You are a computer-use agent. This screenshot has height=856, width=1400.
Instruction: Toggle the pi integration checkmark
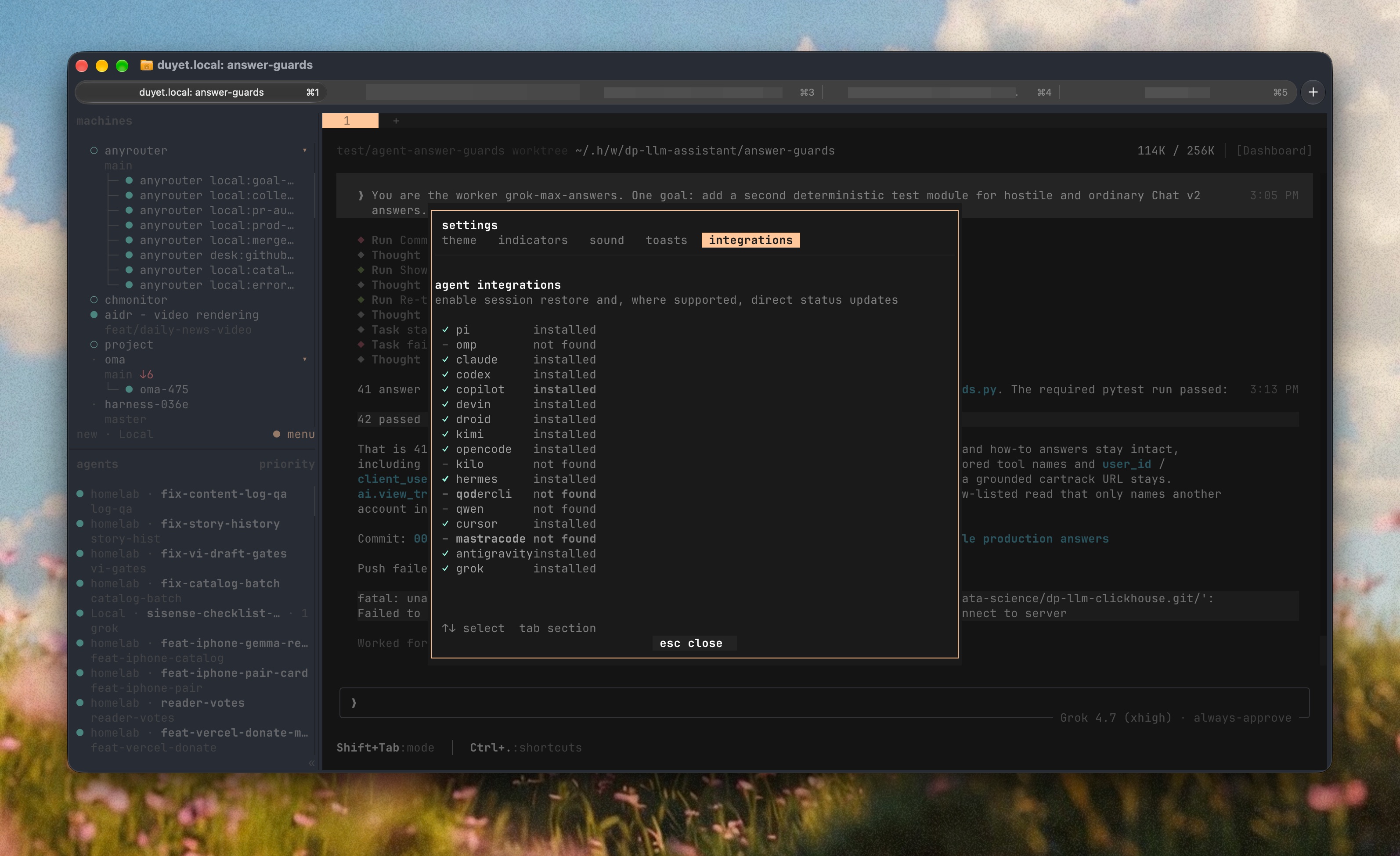pos(445,329)
